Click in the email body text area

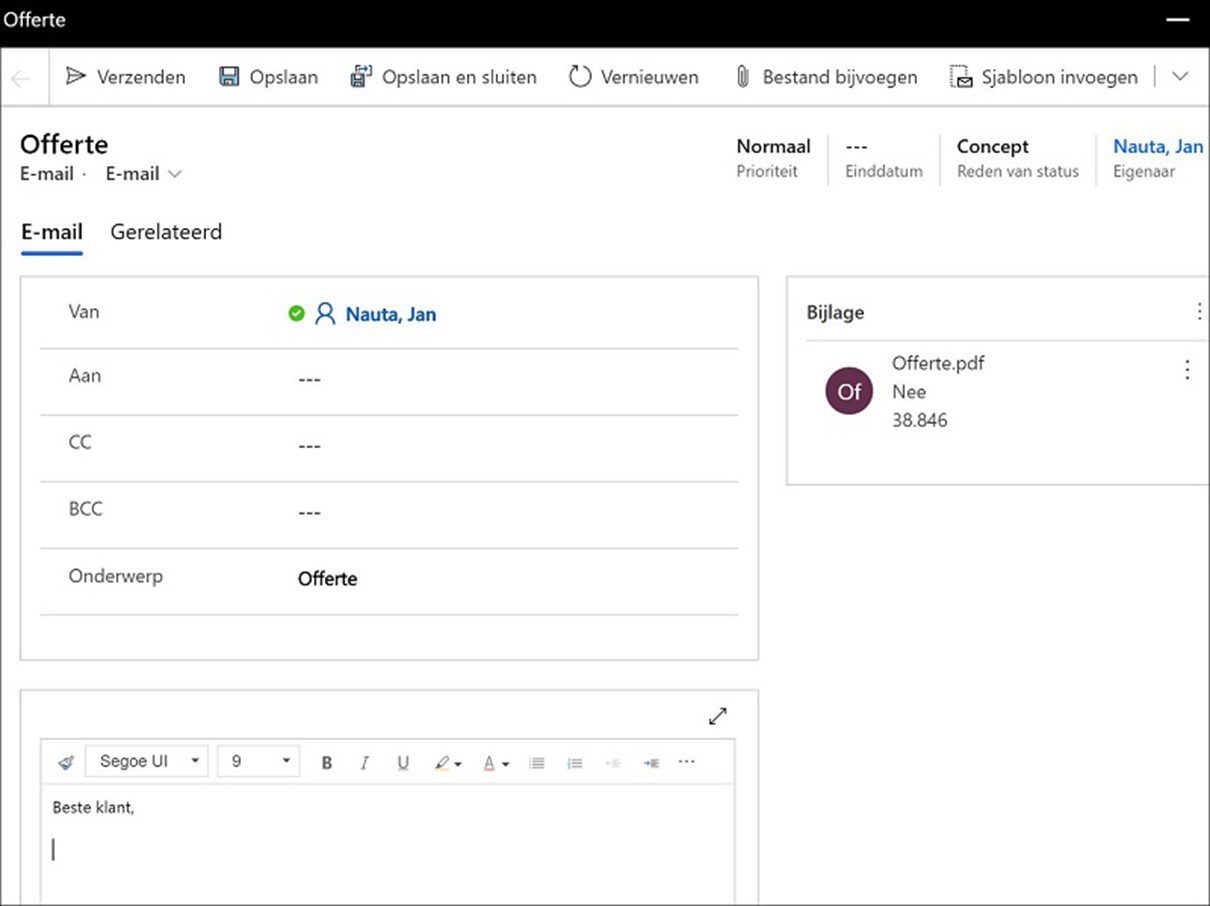click(x=388, y=844)
